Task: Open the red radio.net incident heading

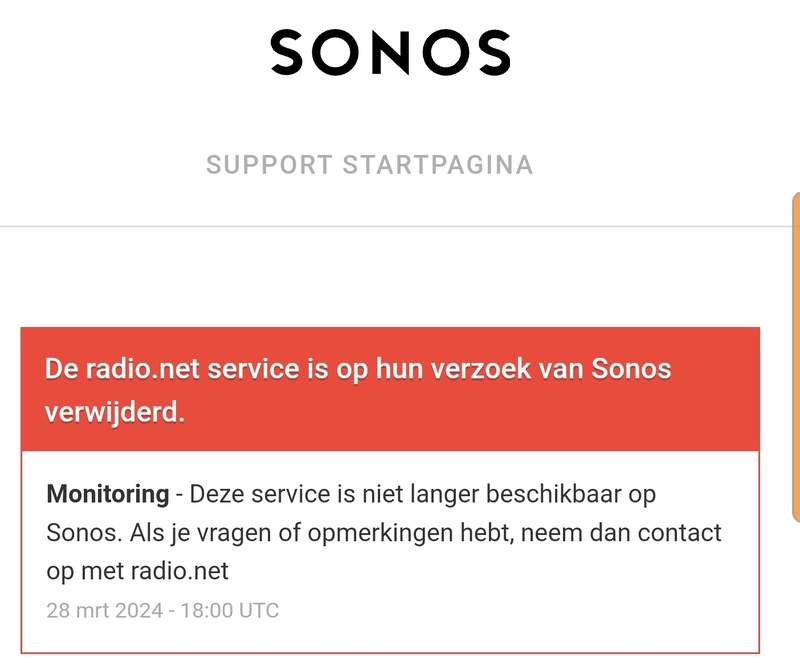Action: tap(358, 390)
